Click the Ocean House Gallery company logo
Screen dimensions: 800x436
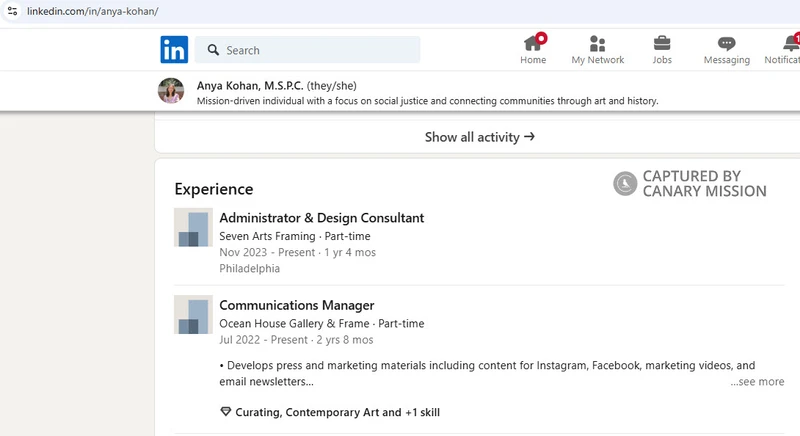pos(193,315)
